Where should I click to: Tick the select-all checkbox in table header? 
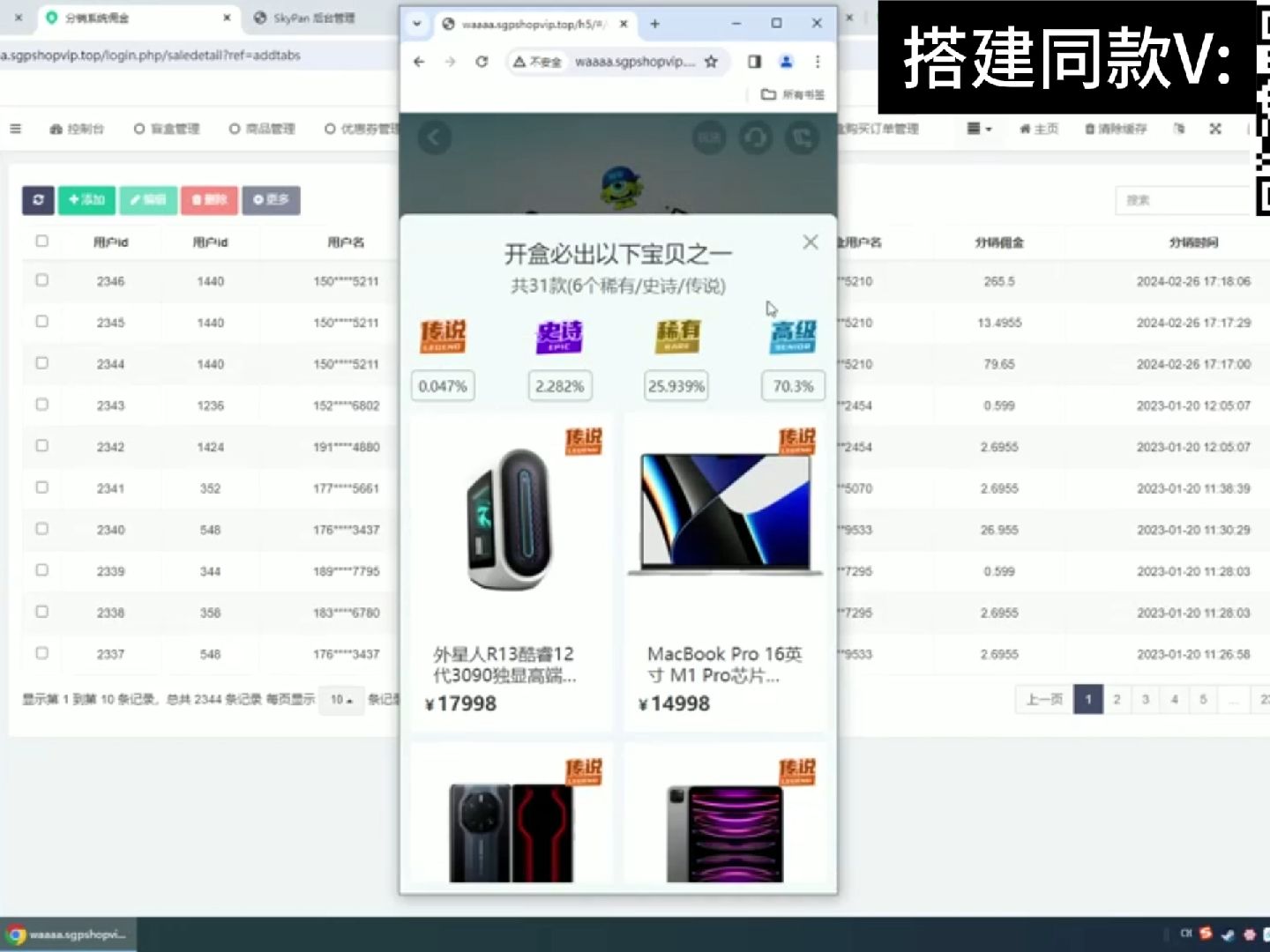(x=41, y=241)
